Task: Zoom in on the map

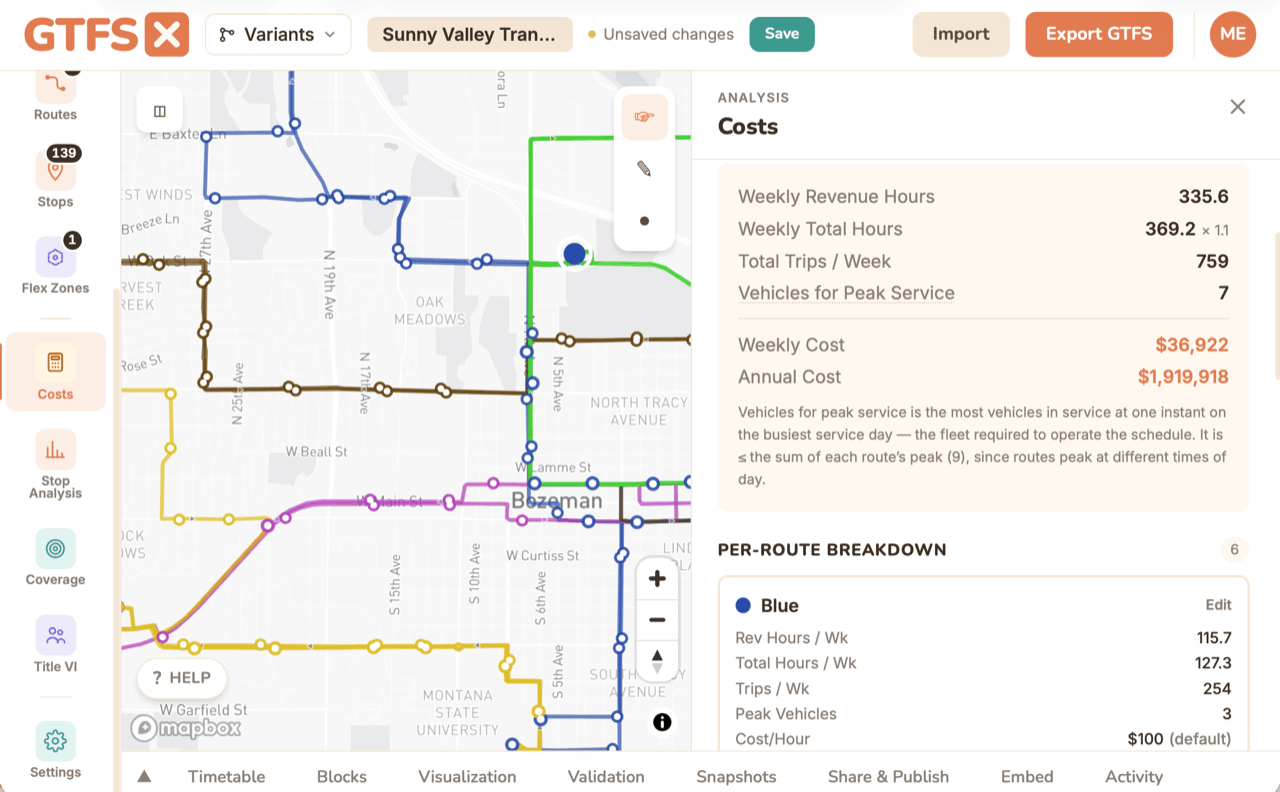Action: tap(657, 578)
